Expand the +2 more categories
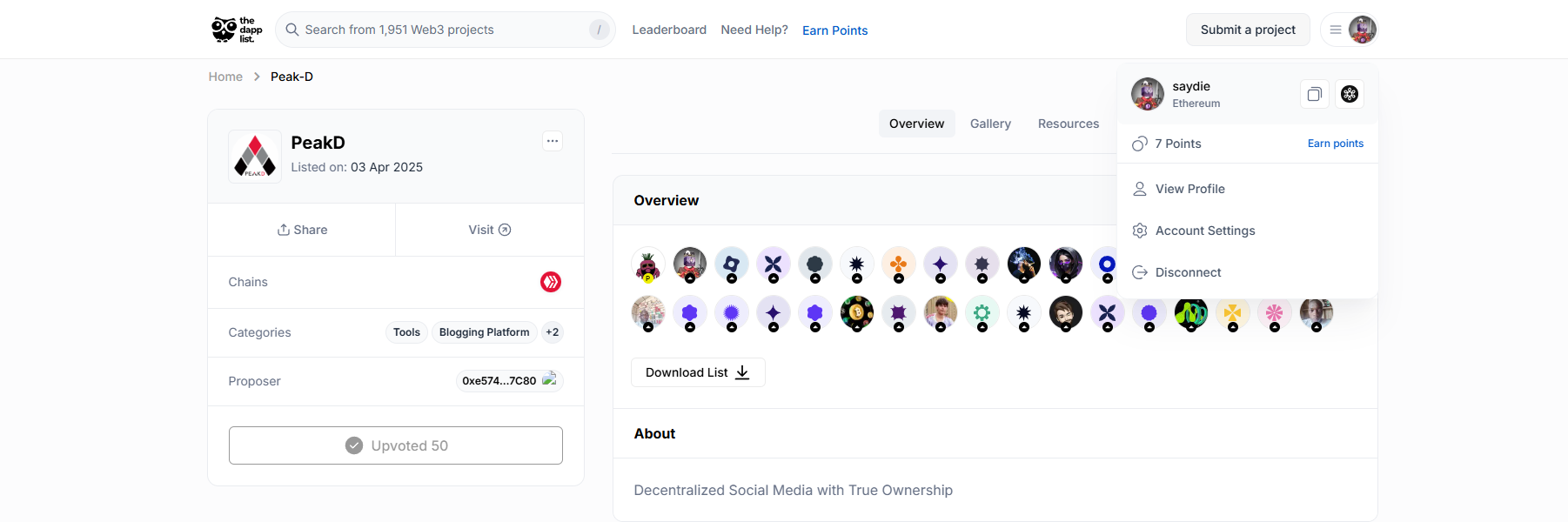Viewport: 1568px width, 522px height. (x=553, y=332)
